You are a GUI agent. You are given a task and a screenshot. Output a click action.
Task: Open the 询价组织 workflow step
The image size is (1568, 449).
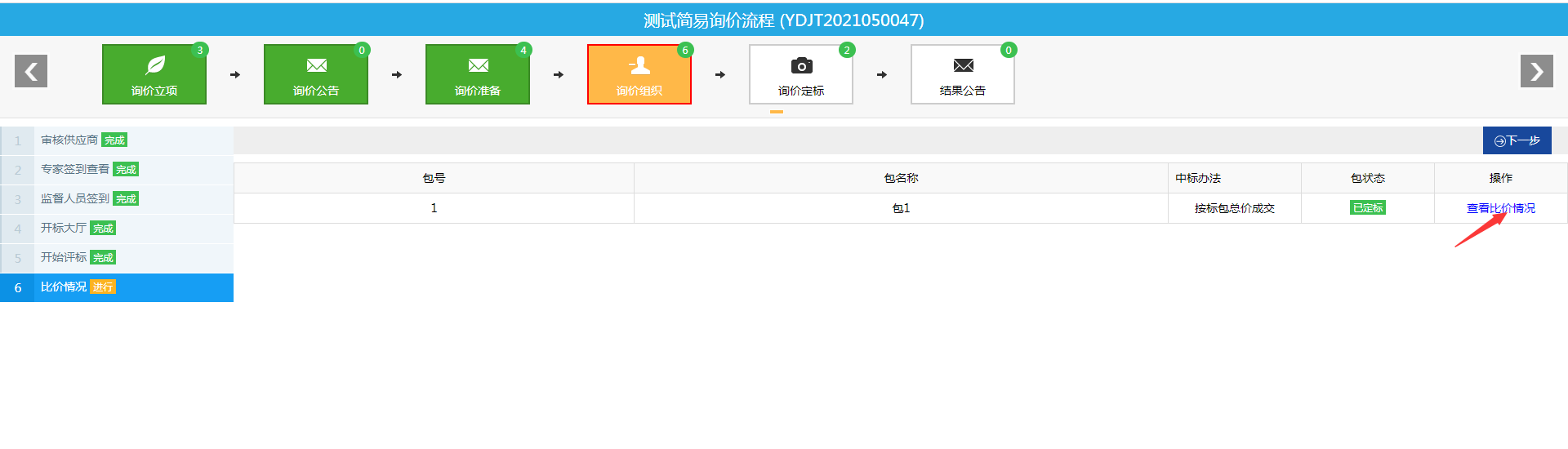(x=639, y=74)
